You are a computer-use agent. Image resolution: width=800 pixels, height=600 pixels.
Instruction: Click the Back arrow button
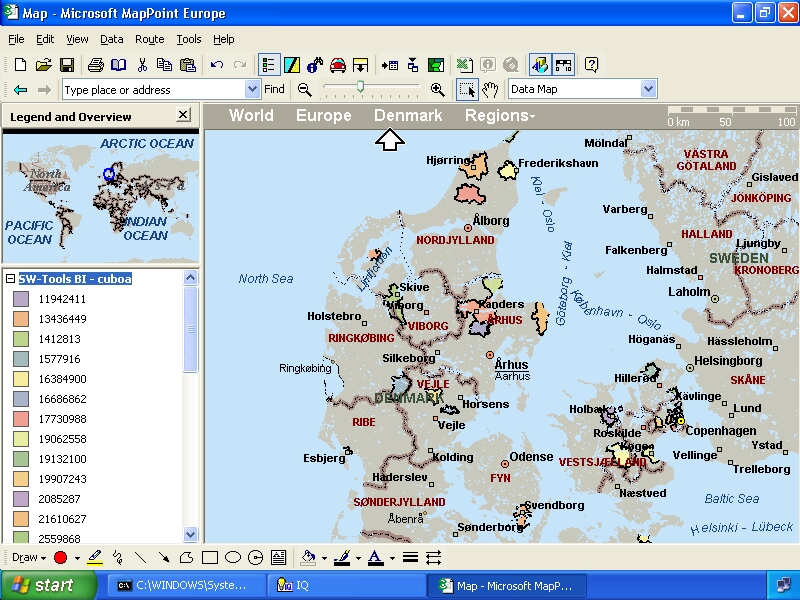pos(20,90)
